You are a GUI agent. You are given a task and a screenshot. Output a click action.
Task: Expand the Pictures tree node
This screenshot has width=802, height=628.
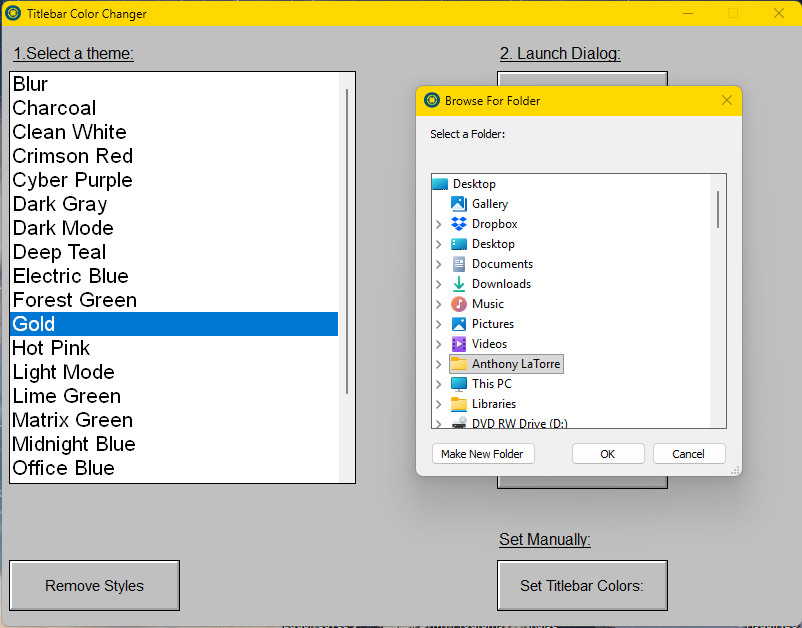pyautogui.click(x=438, y=324)
